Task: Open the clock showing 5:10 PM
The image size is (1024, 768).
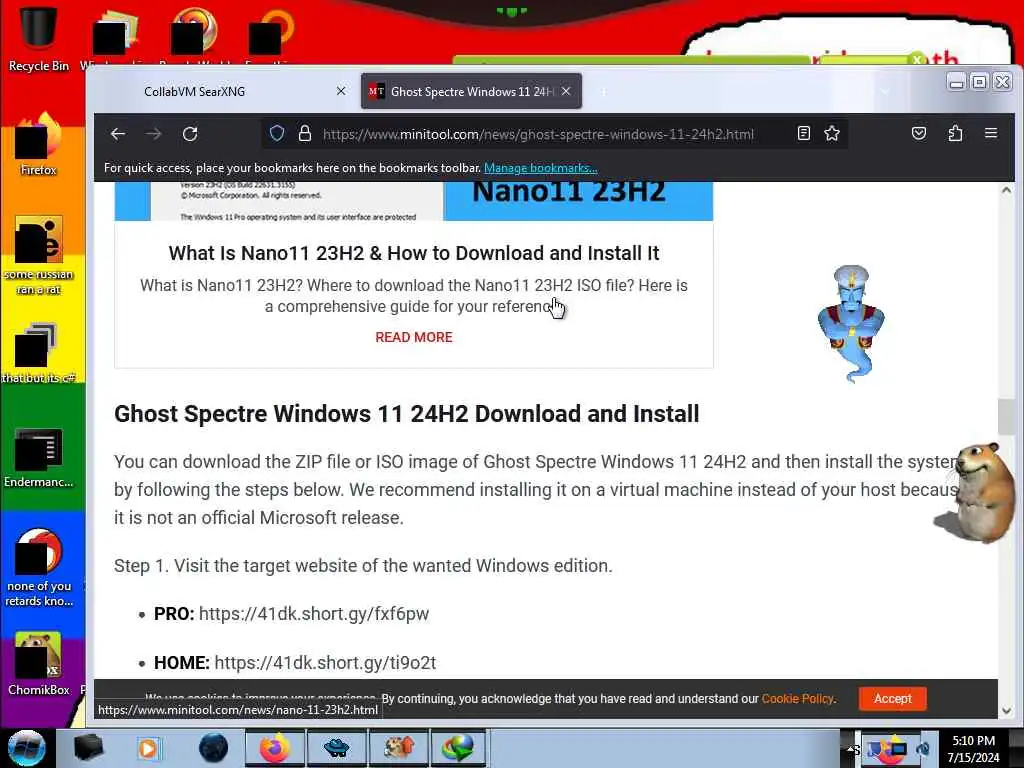Action: (x=973, y=749)
